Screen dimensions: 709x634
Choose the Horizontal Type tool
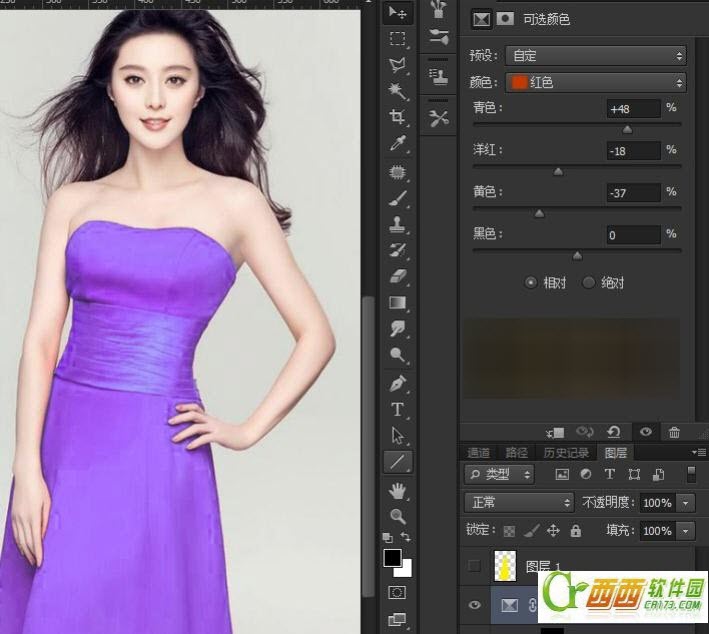(x=398, y=409)
